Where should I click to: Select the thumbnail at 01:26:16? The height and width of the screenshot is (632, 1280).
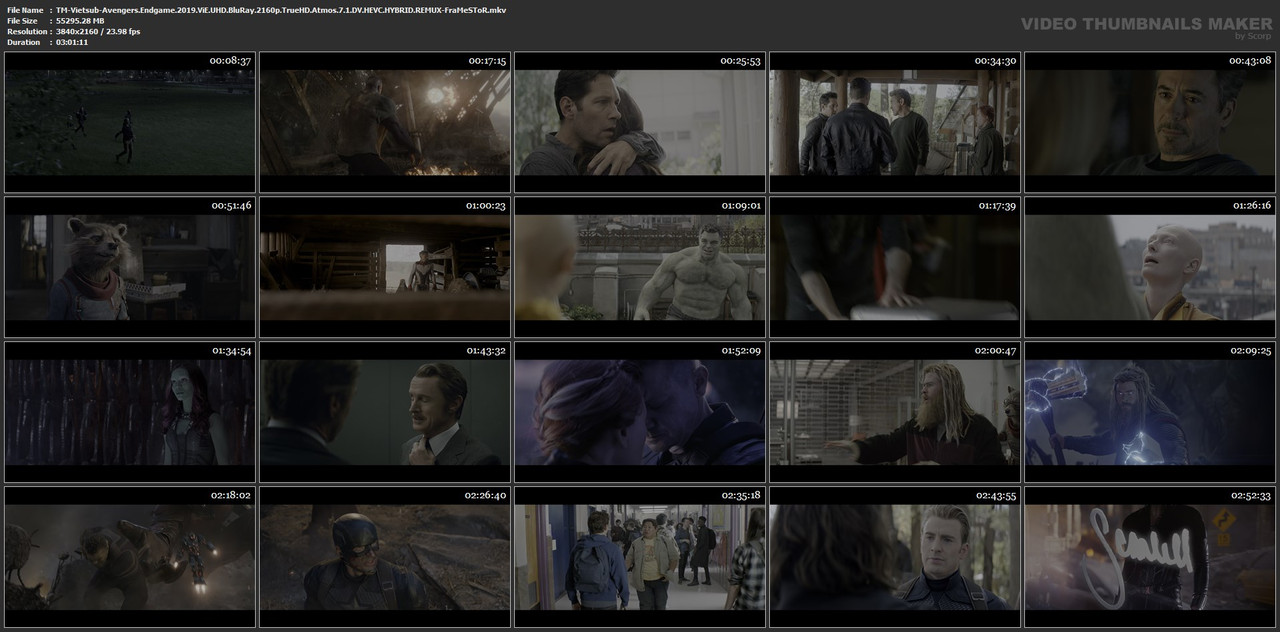[x=1150, y=267]
